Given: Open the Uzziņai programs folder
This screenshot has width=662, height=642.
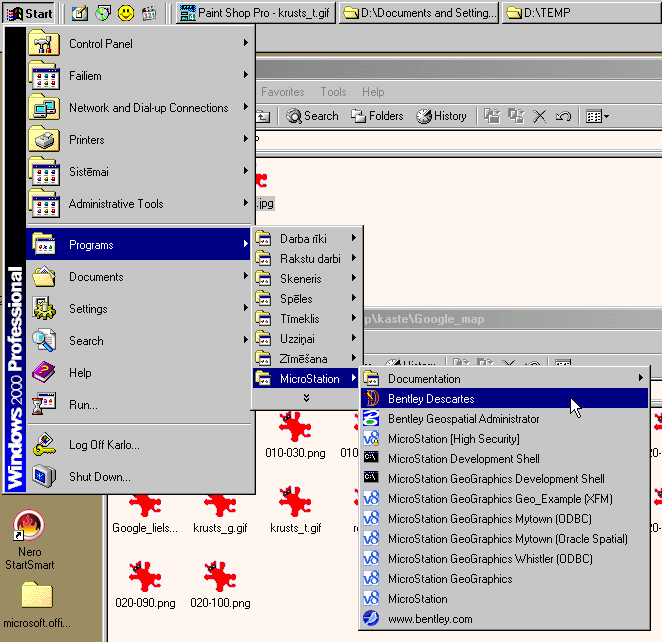Looking at the screenshot, I should 307,339.
